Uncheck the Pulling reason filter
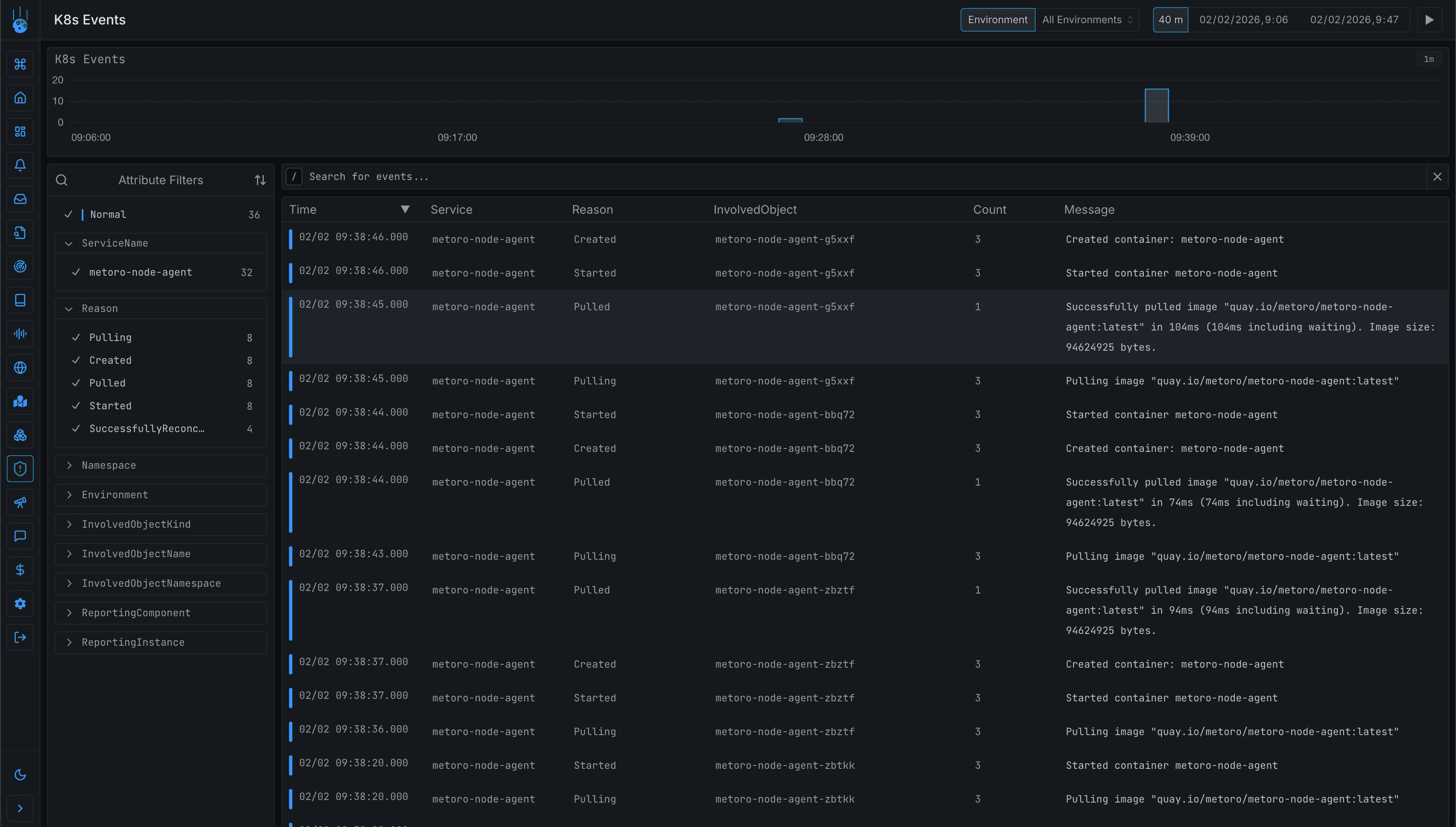Screen dimensions: 1456x827 pyautogui.click(x=77, y=337)
